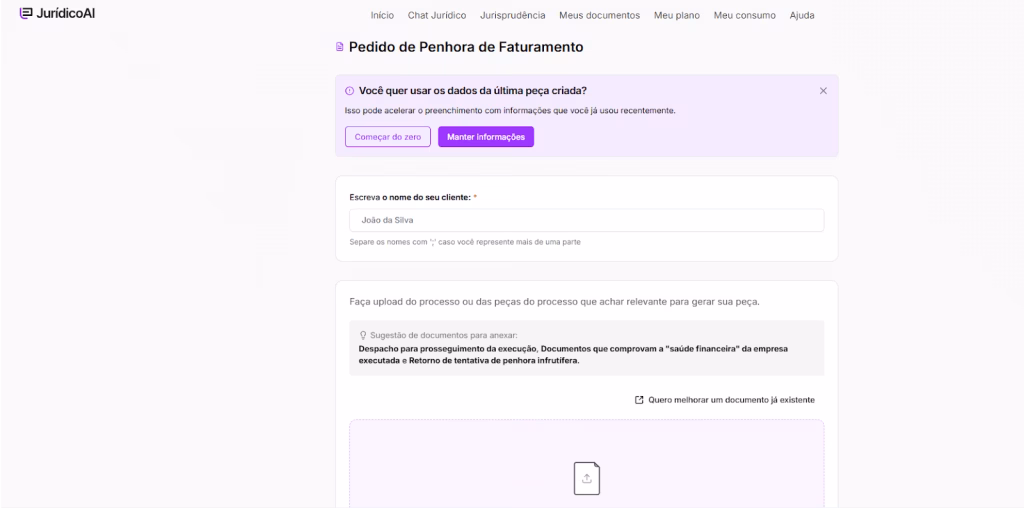Viewport: 1024px width, 508px height.
Task: Open the Início menu item
Action: (382, 15)
